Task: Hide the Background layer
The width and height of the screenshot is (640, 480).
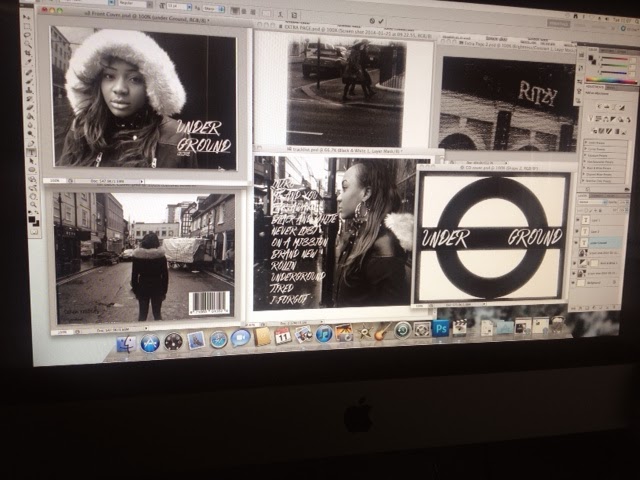Action: point(573,282)
